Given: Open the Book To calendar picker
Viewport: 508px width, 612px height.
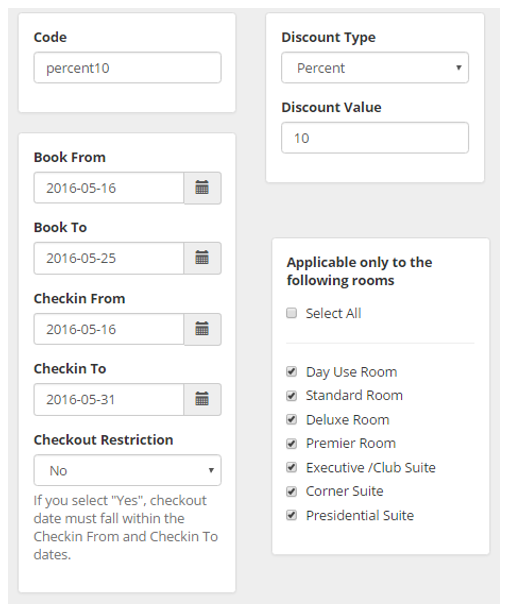Looking at the screenshot, I should (202, 258).
